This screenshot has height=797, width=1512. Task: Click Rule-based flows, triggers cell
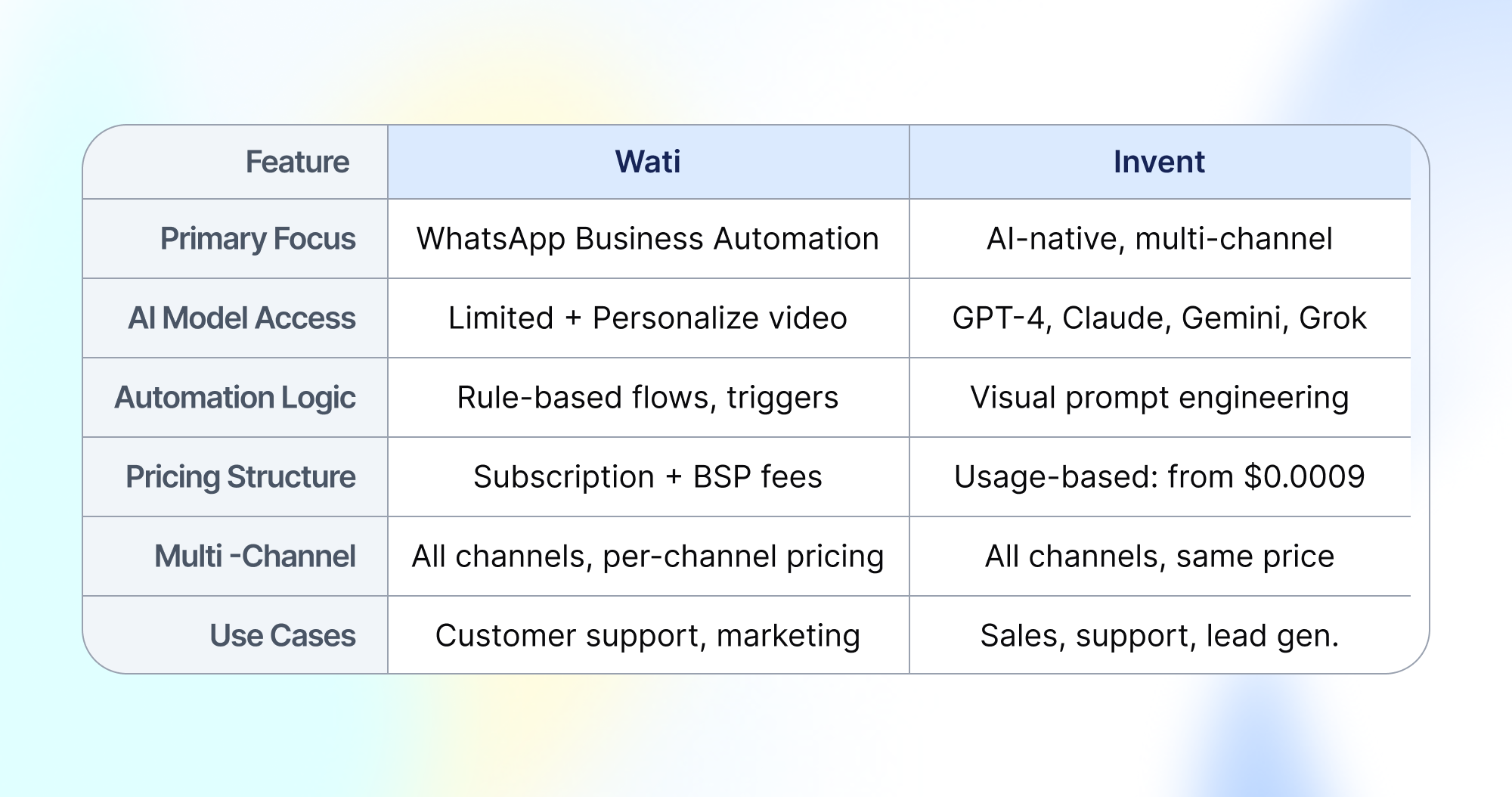click(x=648, y=398)
